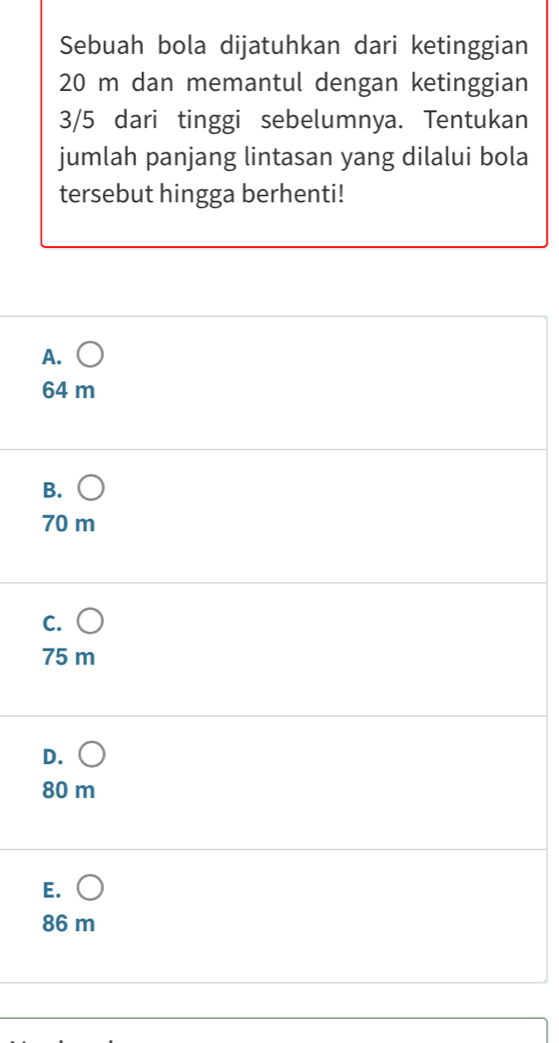The height and width of the screenshot is (1043, 559).
Task: Click the "86 m" answer text
Action: click(69, 923)
